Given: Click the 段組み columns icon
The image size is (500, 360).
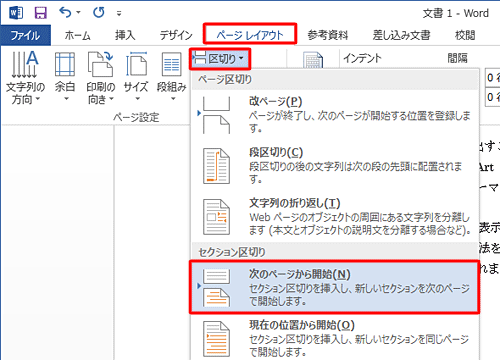Looking at the screenshot, I should 172,64.
